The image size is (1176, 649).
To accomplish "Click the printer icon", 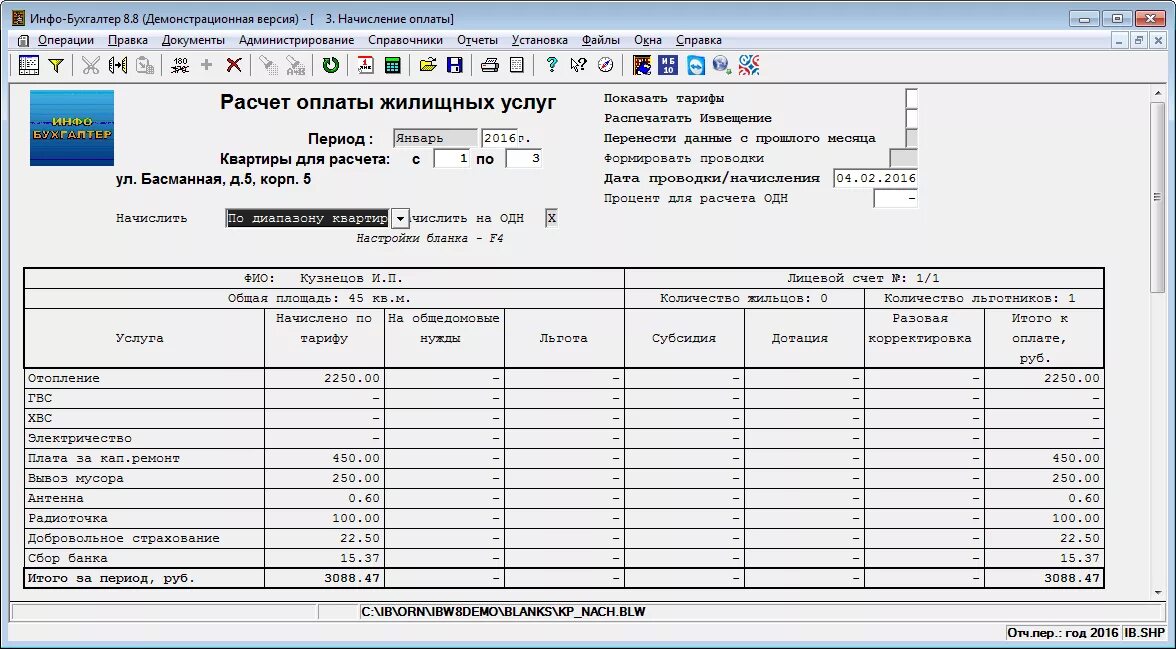I will 490,65.
